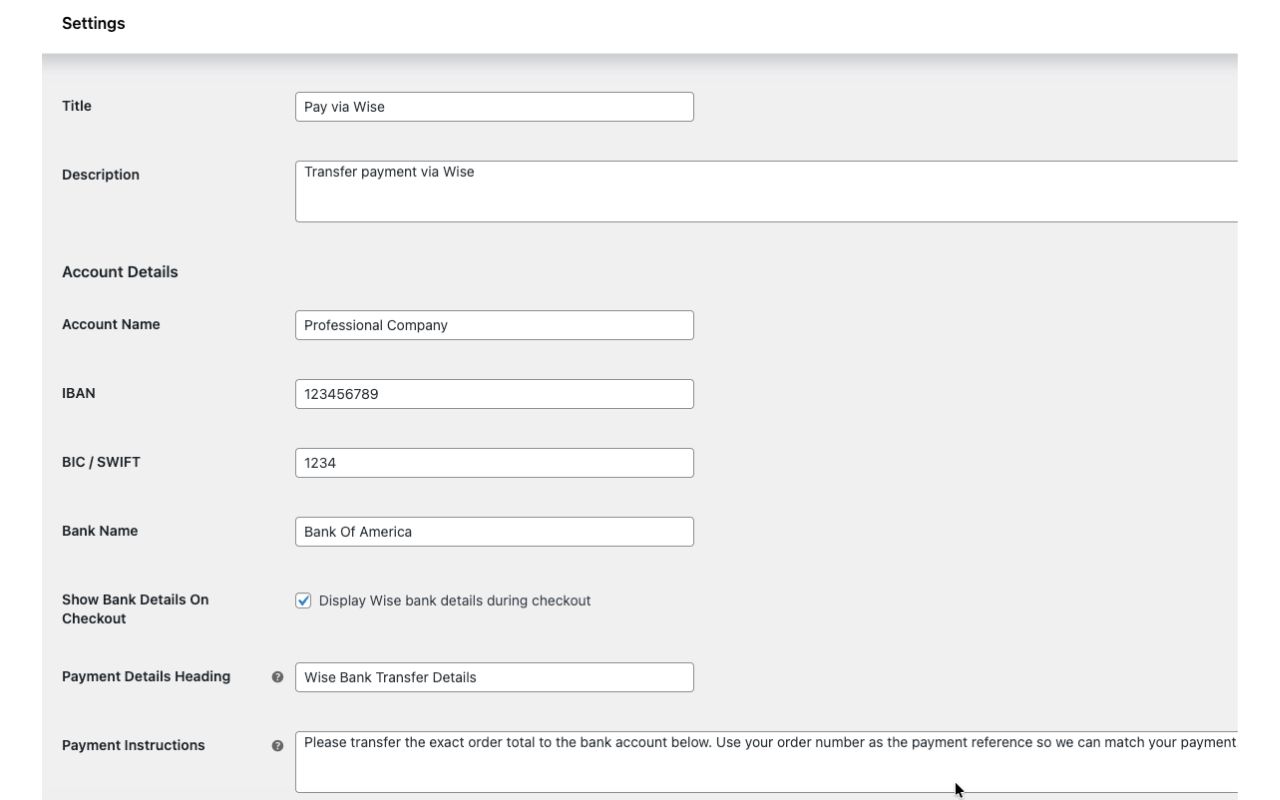1280x800 pixels.
Task: Edit the Payment Details Heading field
Action: pyautogui.click(x=494, y=677)
